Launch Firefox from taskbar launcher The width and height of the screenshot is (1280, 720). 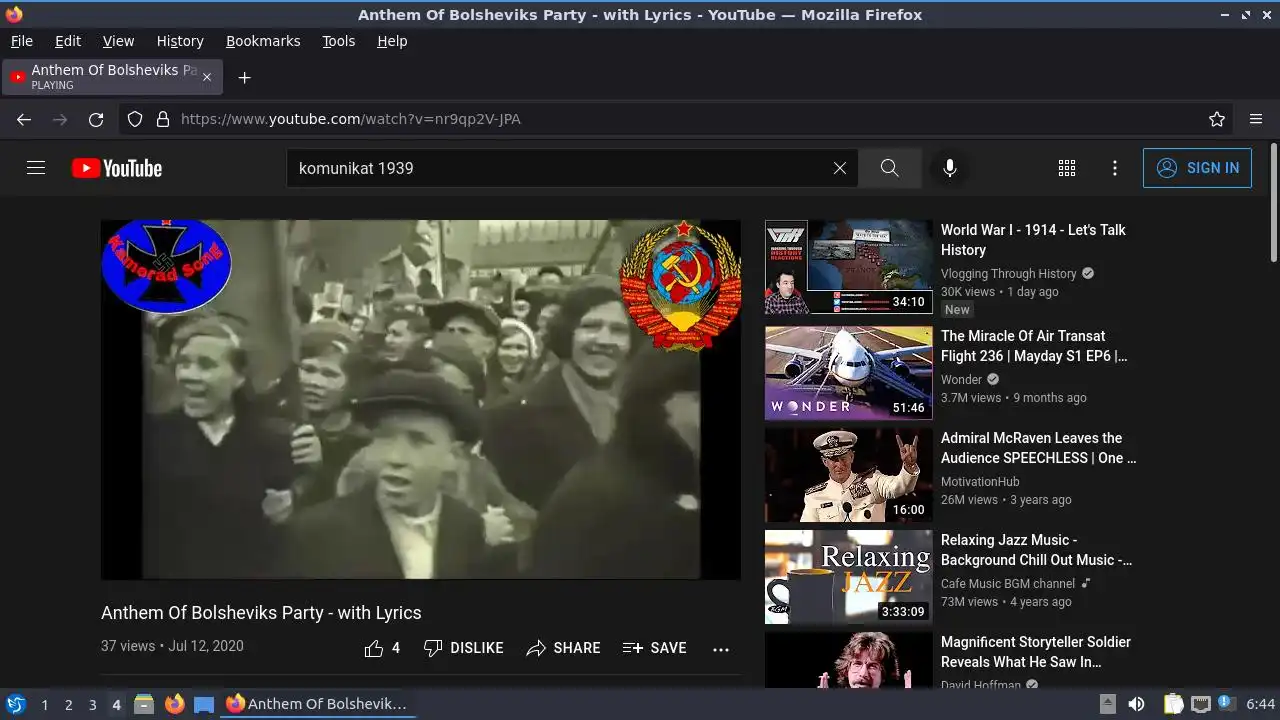[x=174, y=704]
